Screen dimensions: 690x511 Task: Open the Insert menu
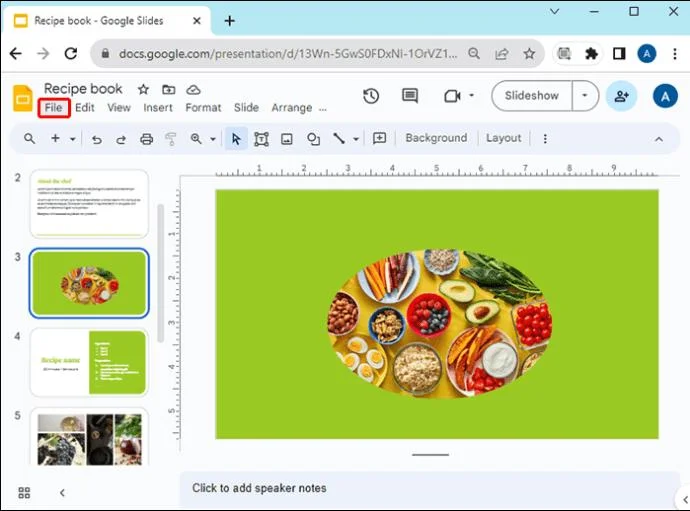pyautogui.click(x=158, y=108)
